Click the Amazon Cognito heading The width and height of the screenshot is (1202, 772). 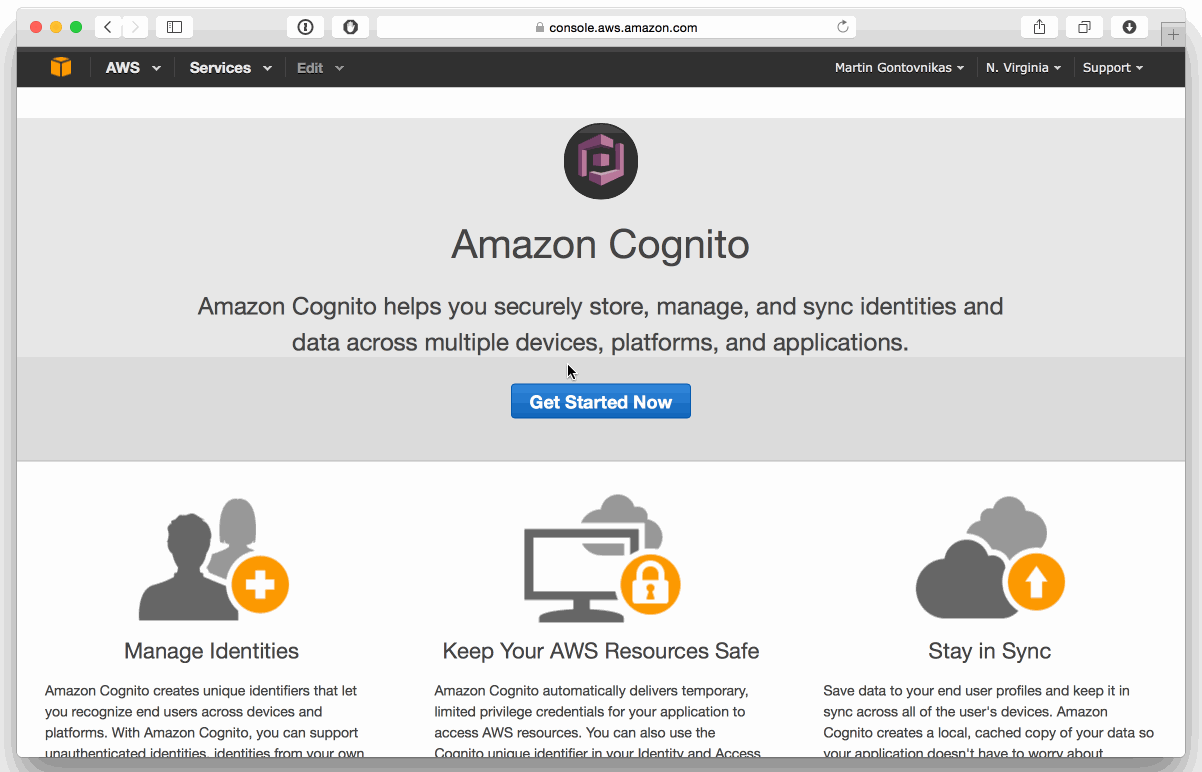[600, 245]
